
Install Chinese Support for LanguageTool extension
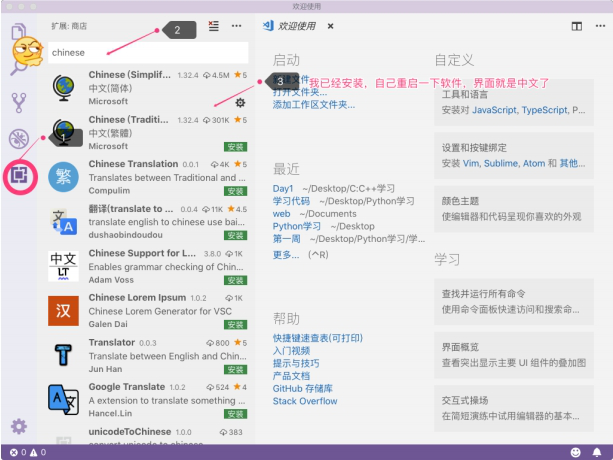235,280
